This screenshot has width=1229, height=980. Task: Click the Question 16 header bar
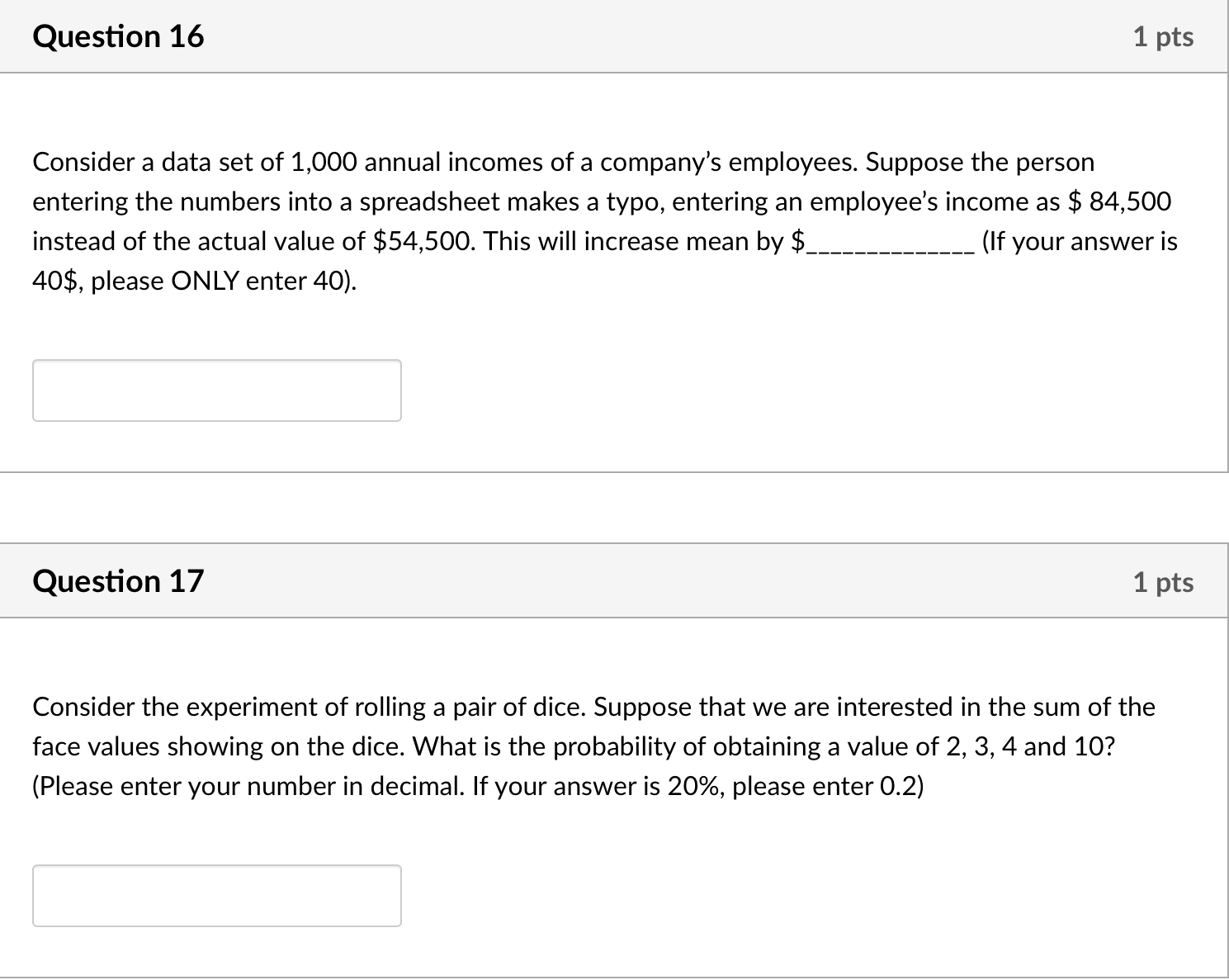point(614,36)
